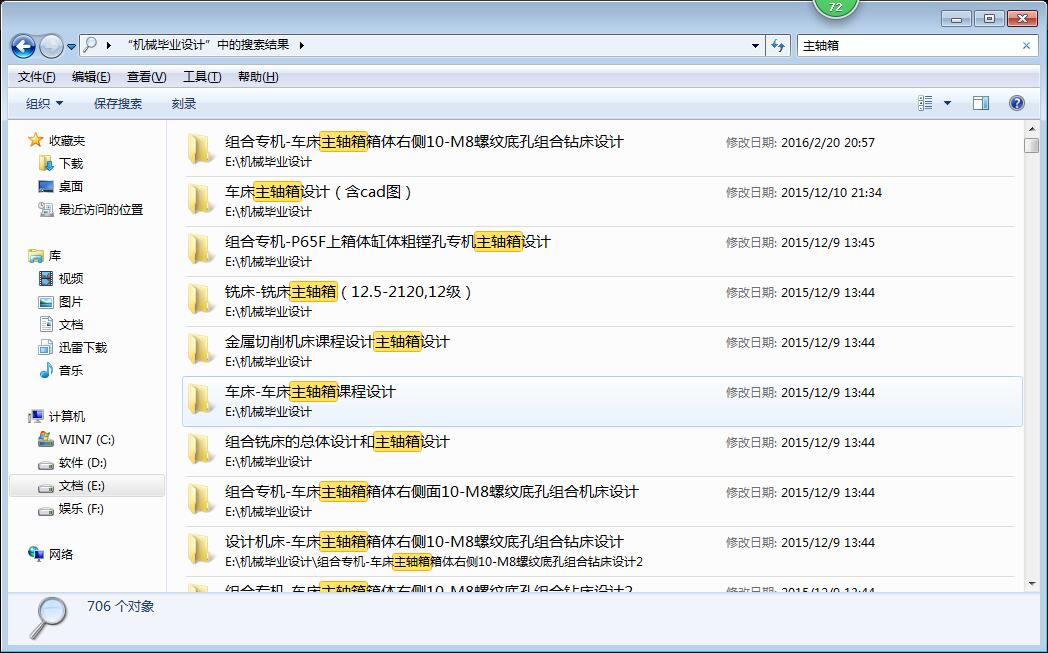Open the 查看(V) menu

[146, 77]
